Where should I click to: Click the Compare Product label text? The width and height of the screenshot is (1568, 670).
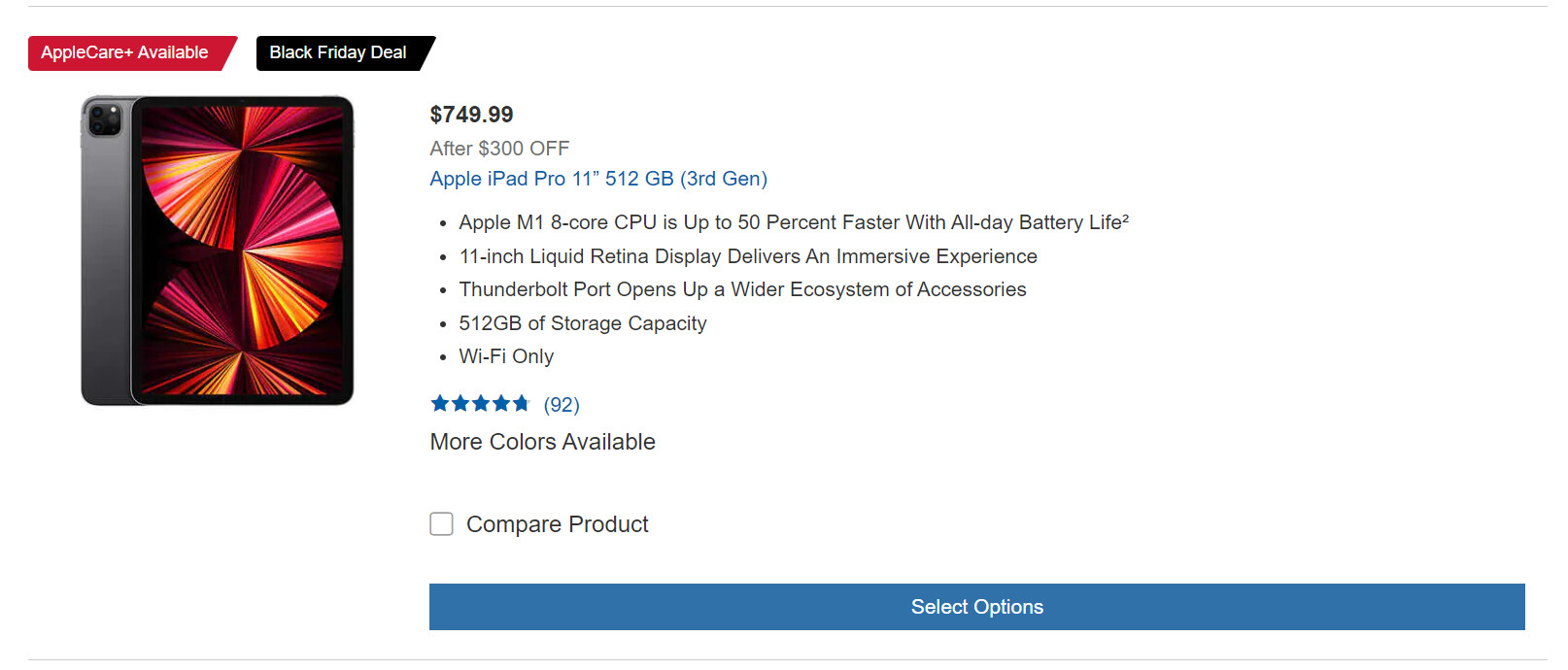[x=558, y=524]
